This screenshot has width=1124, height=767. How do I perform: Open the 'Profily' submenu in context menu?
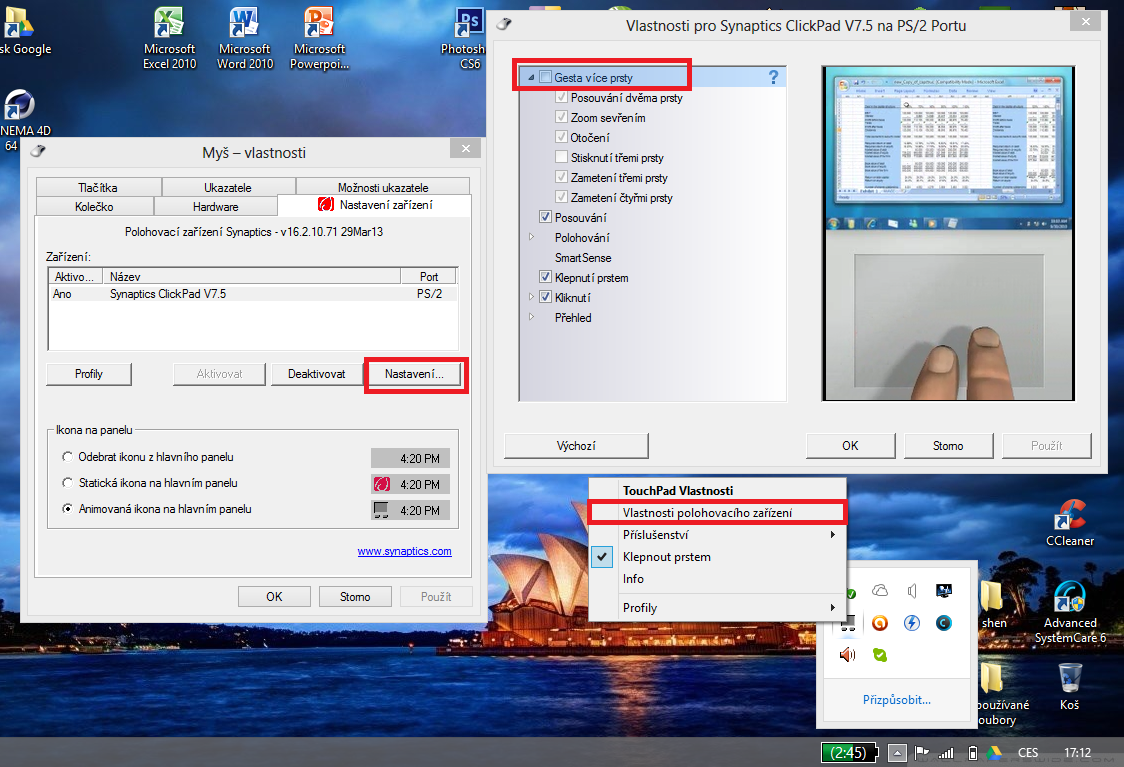717,608
